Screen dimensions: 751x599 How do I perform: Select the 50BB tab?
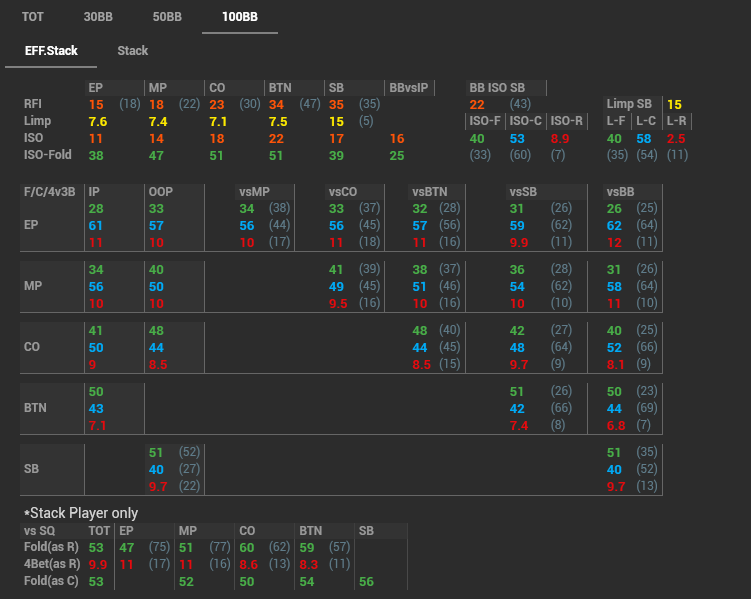point(167,17)
